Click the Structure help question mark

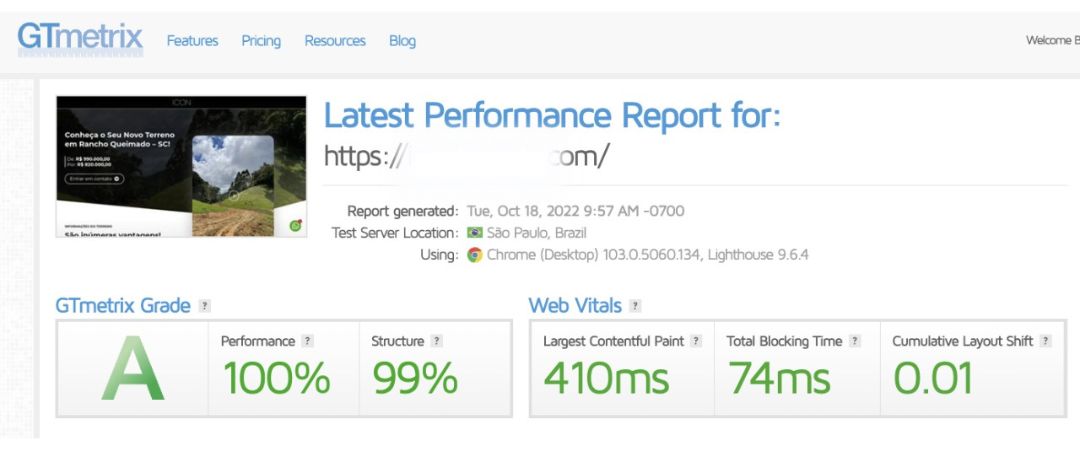point(436,341)
